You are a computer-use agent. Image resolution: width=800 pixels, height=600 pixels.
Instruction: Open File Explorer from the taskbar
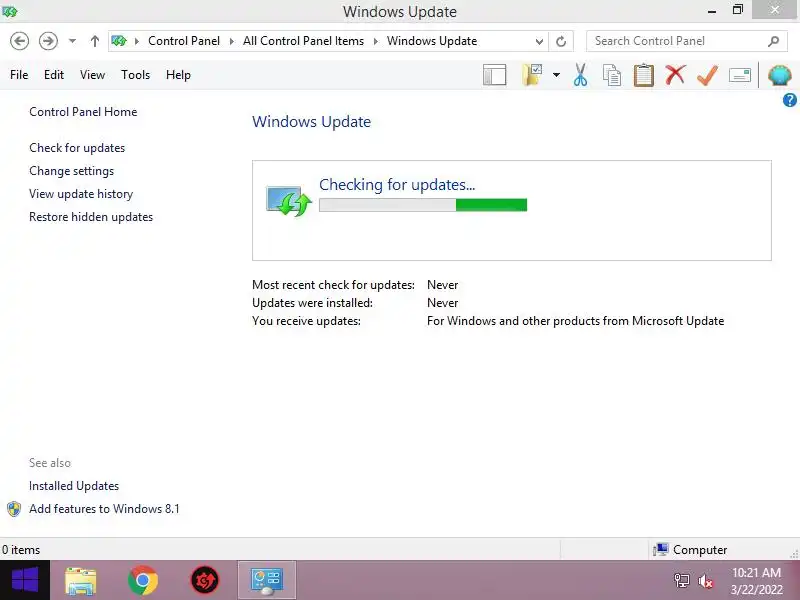coord(81,581)
